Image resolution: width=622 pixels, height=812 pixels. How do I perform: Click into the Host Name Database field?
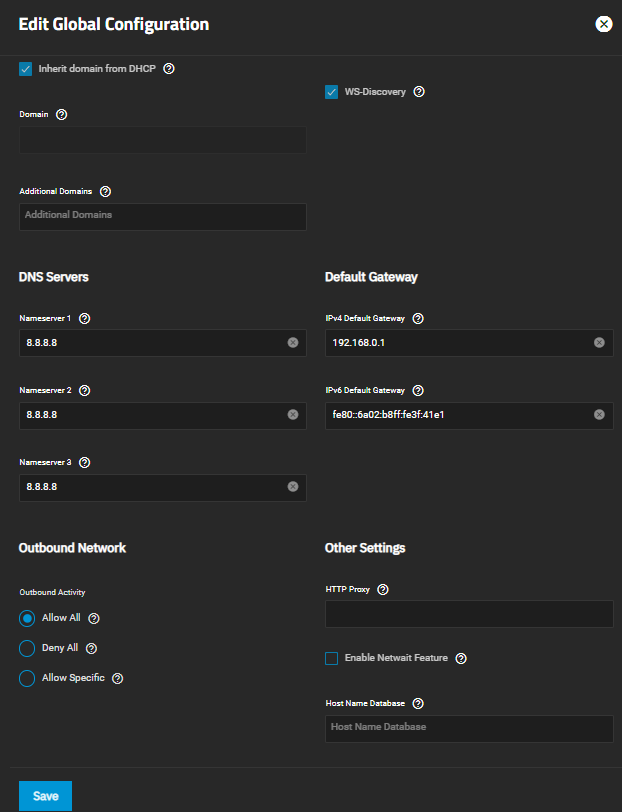[x=469, y=729]
